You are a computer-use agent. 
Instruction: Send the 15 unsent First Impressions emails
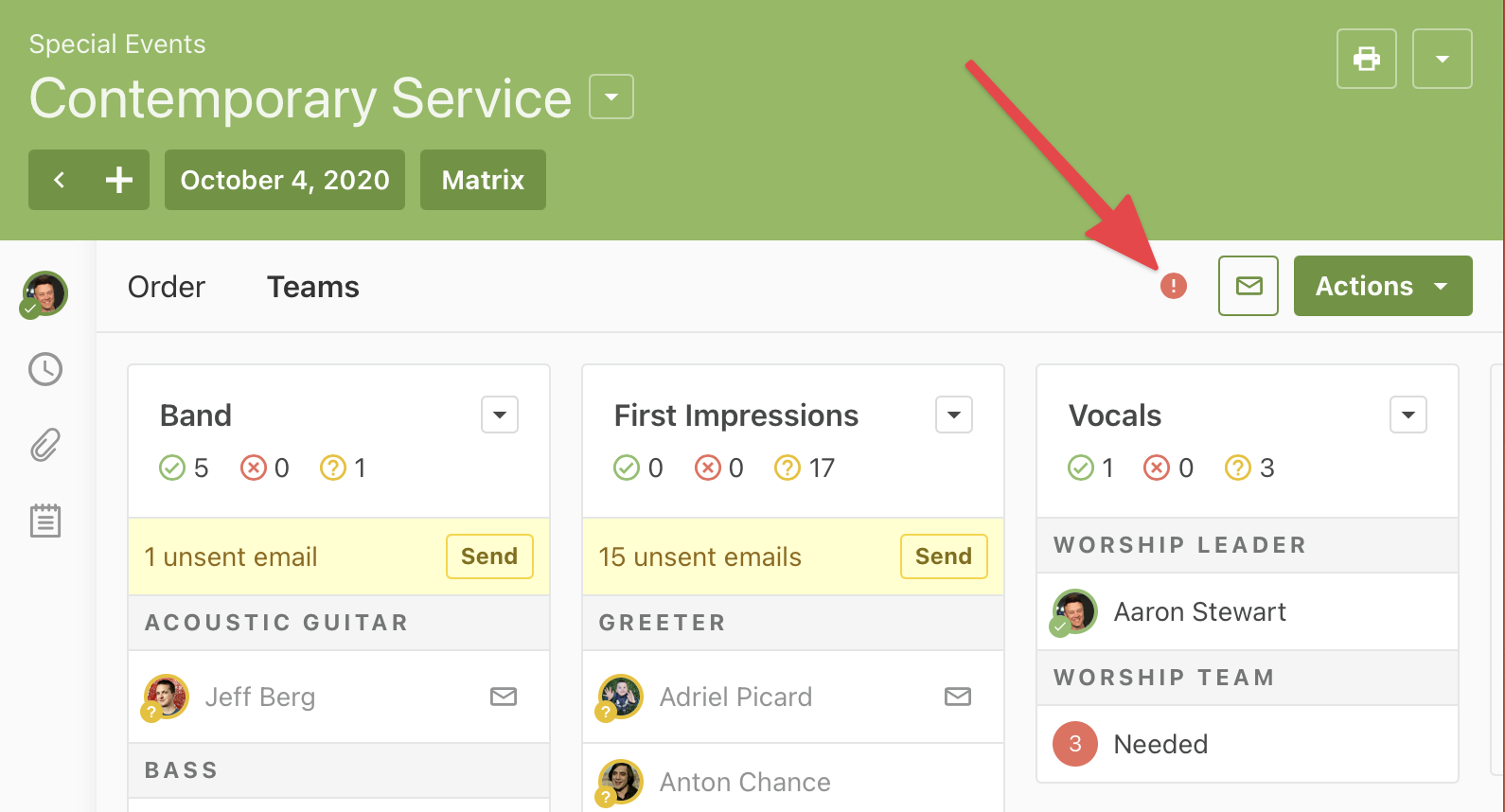[x=943, y=556]
